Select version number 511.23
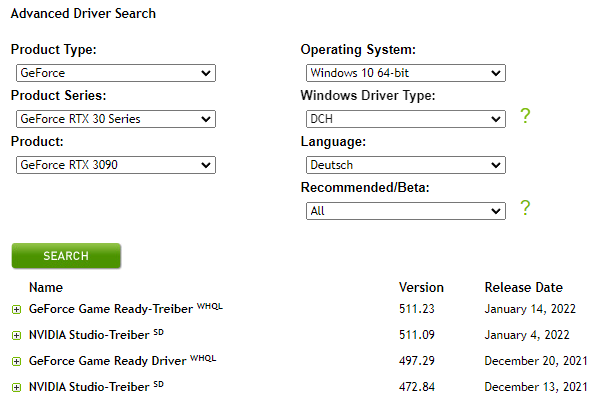Screen dimensions: 603x405 pos(416,309)
